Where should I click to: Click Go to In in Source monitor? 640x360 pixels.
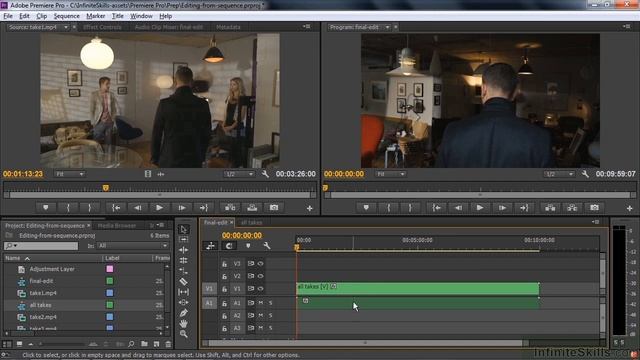click(x=116, y=208)
